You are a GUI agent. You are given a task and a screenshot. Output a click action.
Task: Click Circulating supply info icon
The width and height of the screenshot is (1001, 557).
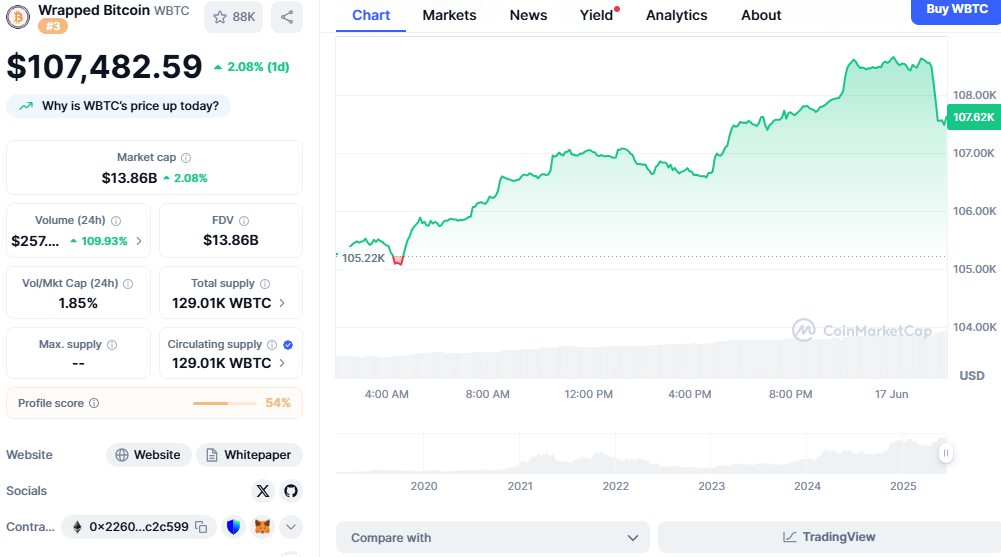tap(272, 345)
